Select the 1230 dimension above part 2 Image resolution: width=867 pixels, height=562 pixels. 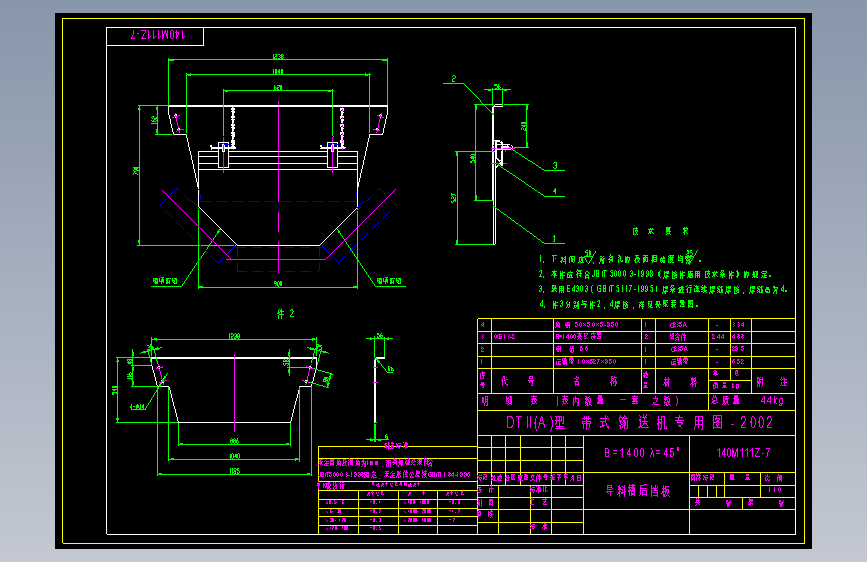coord(234,336)
